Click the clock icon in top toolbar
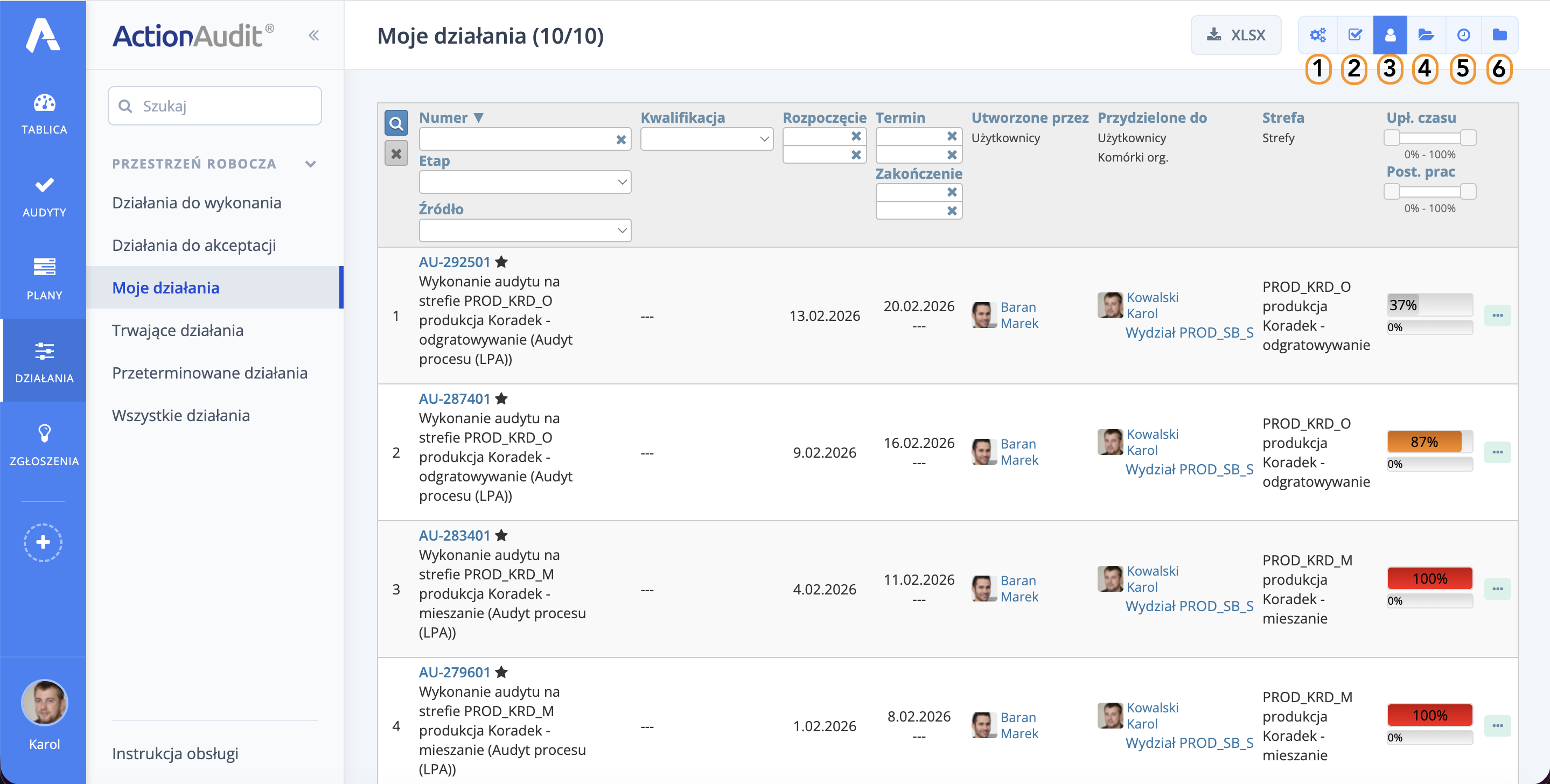The image size is (1550, 784). click(x=1463, y=36)
